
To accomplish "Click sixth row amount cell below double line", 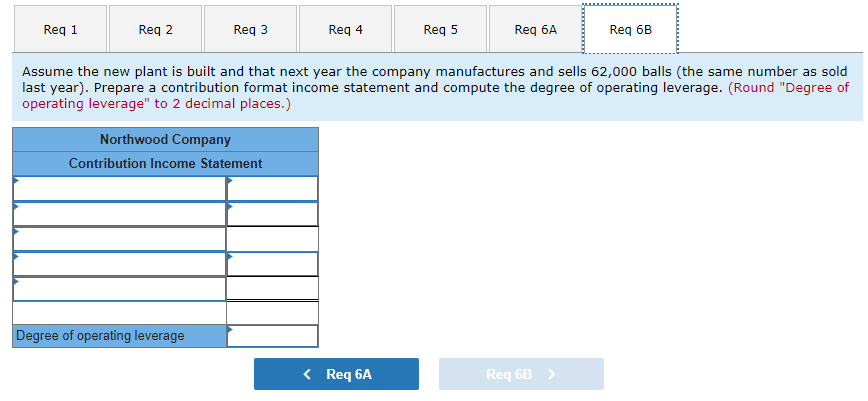I will (272, 313).
